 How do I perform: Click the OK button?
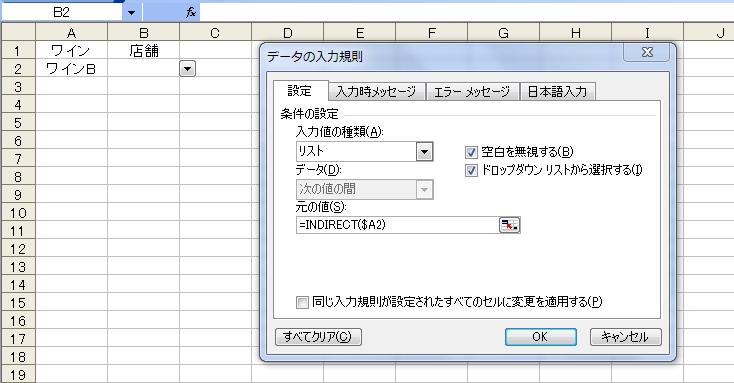[540, 337]
